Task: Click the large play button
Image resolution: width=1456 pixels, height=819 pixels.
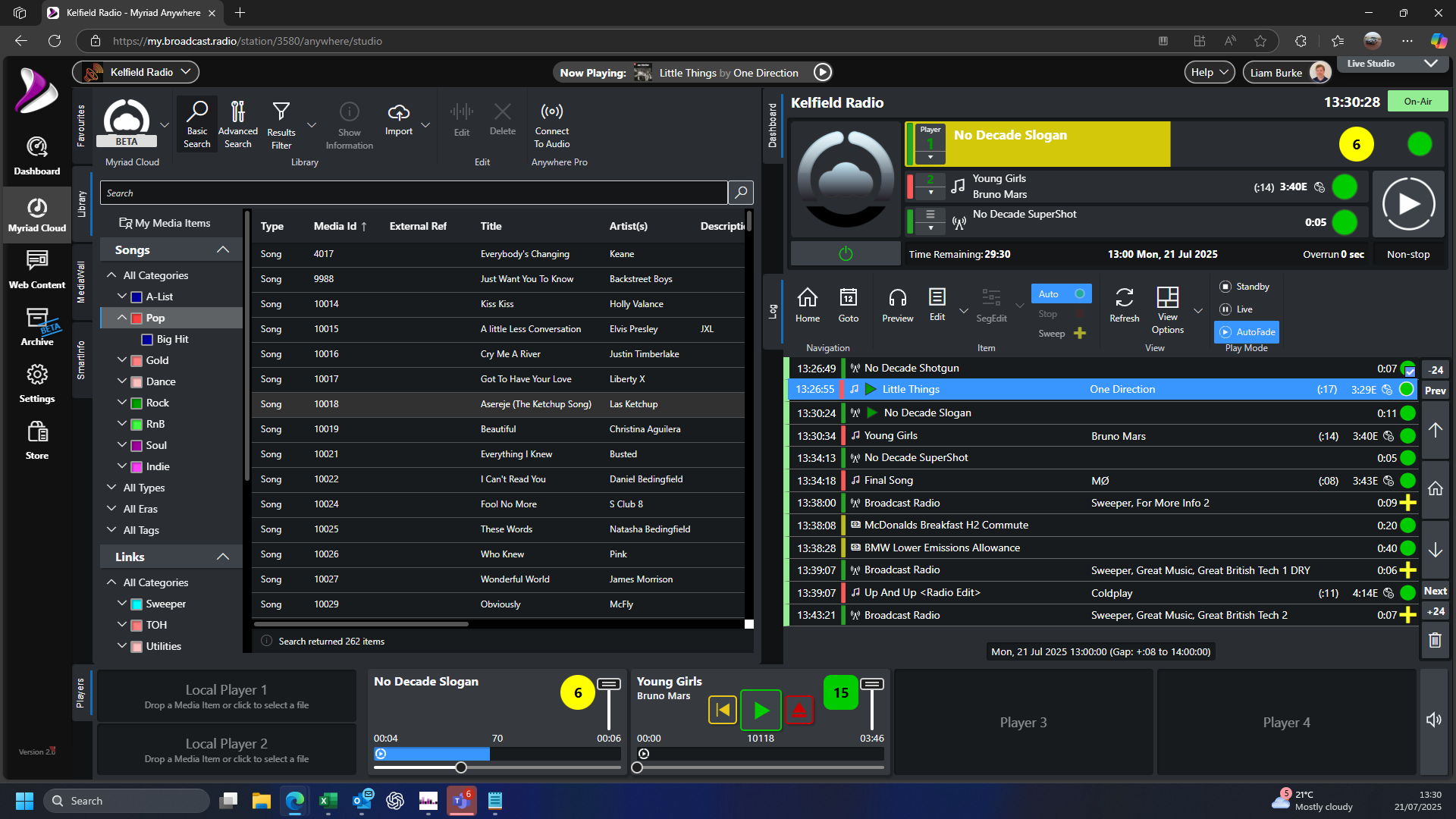Action: 1408,204
